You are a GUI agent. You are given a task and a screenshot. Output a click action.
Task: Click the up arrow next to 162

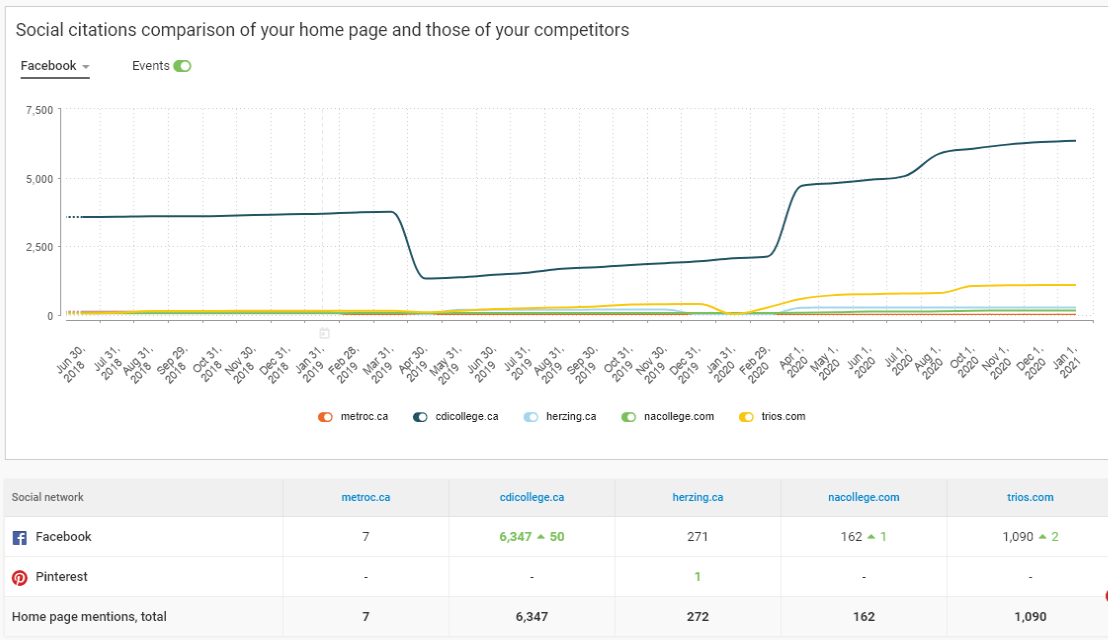(x=871, y=537)
